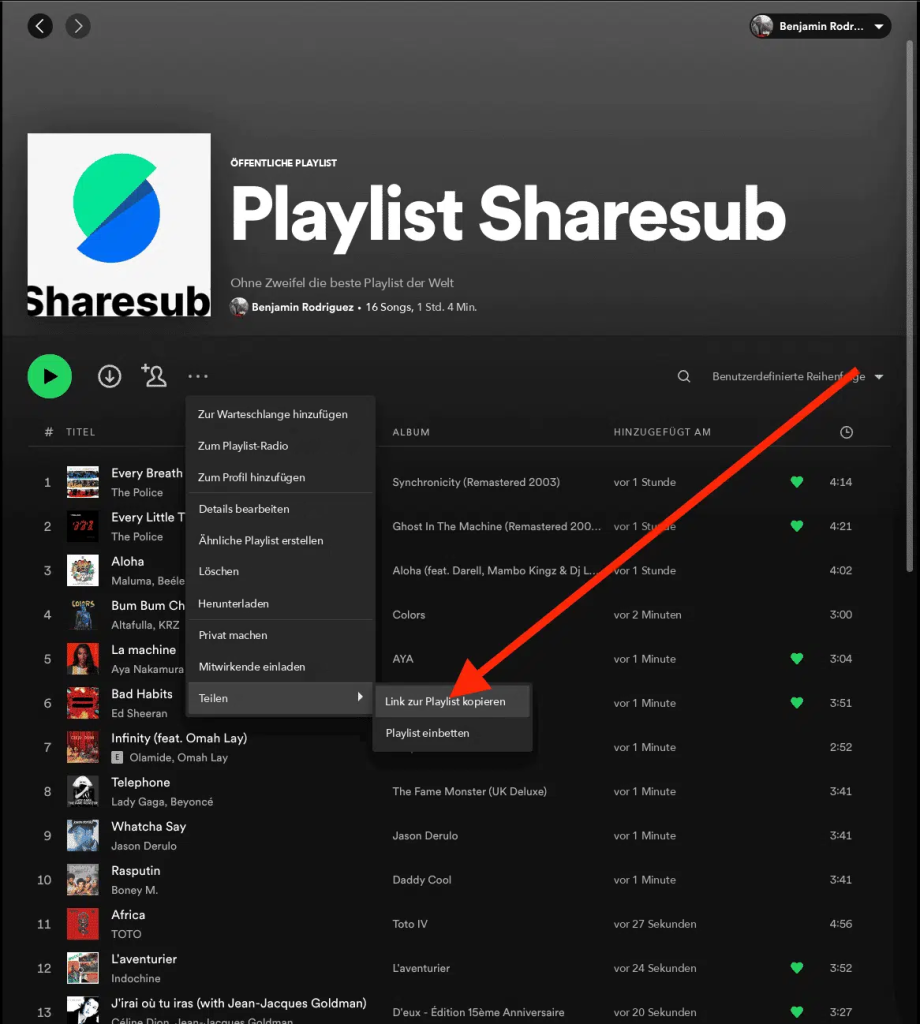The width and height of the screenshot is (920, 1024).
Task: Open the Jason Derulo album link
Action: [x=425, y=835]
